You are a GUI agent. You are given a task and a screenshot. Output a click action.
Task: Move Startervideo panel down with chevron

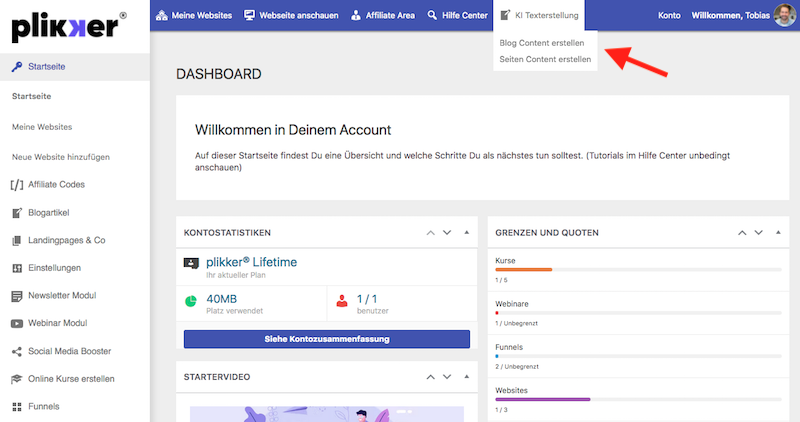tap(447, 377)
